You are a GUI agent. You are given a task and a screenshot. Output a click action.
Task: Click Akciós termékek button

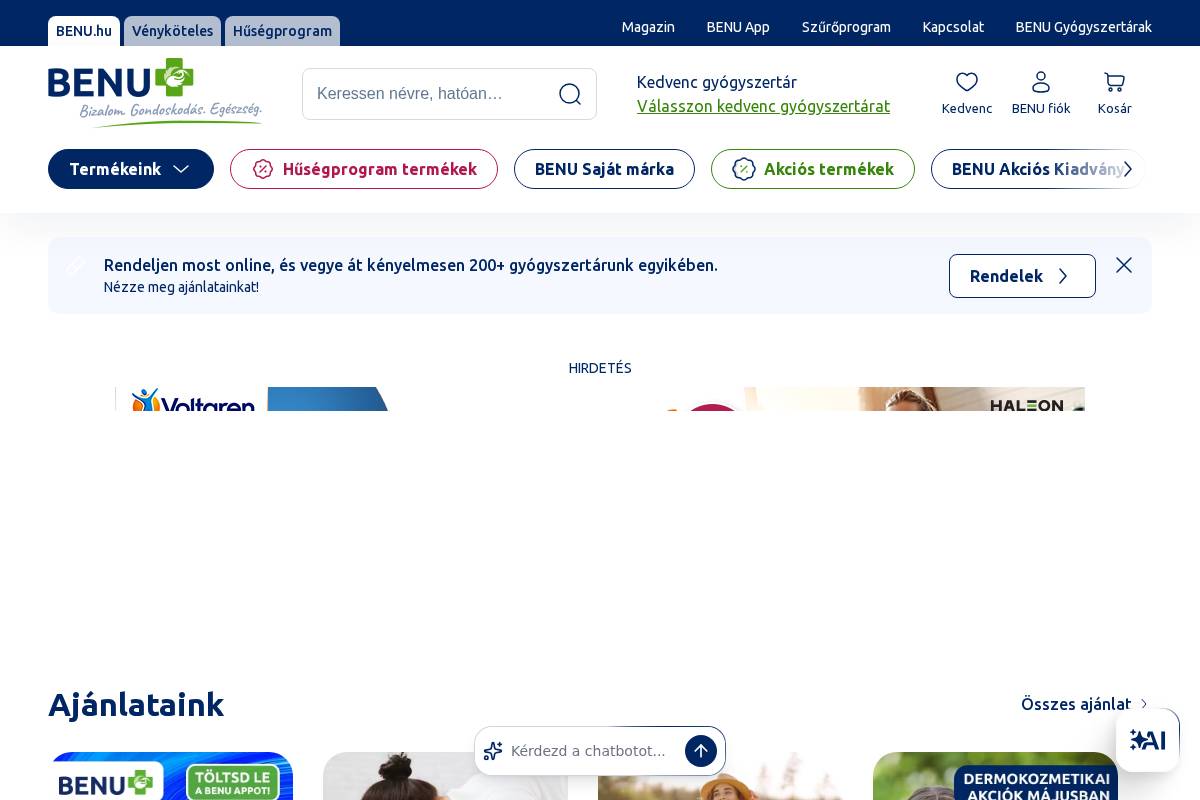[813, 169]
